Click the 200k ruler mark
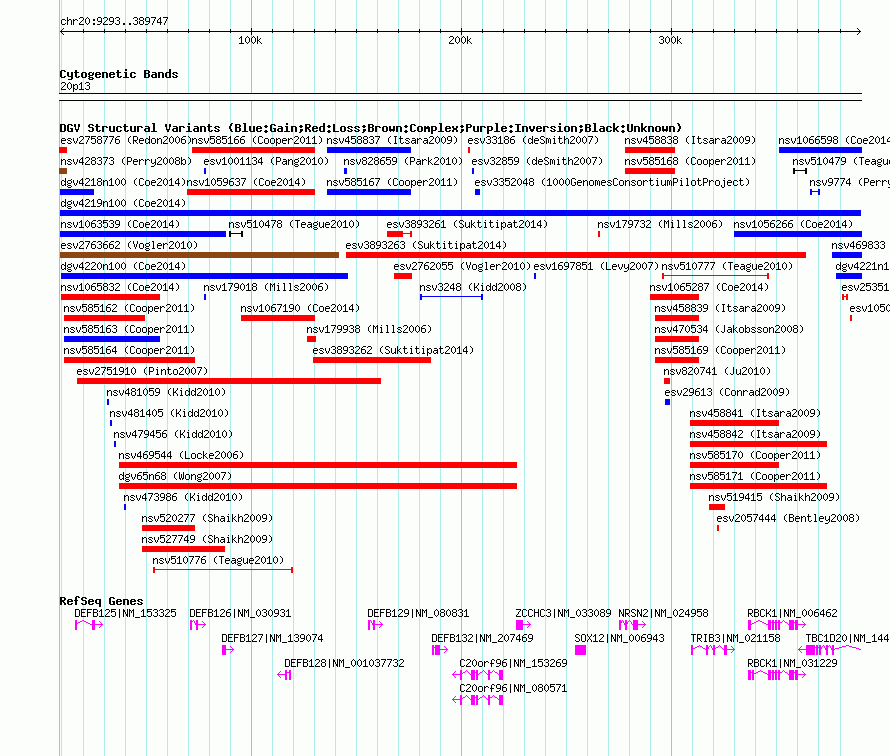890x756 pixels. coord(460,40)
